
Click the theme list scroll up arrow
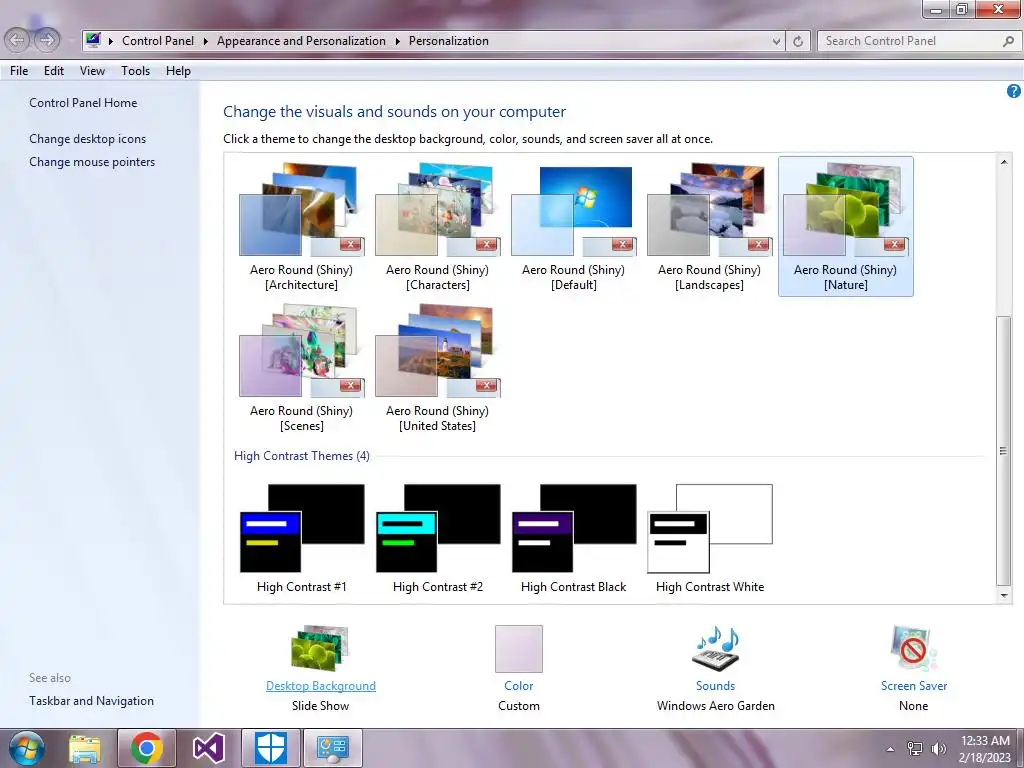1004,162
